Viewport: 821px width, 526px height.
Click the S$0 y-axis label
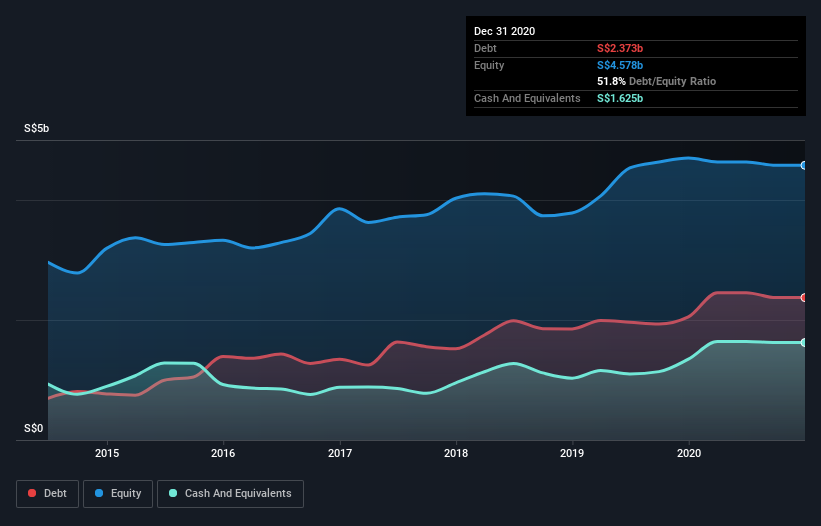click(34, 428)
